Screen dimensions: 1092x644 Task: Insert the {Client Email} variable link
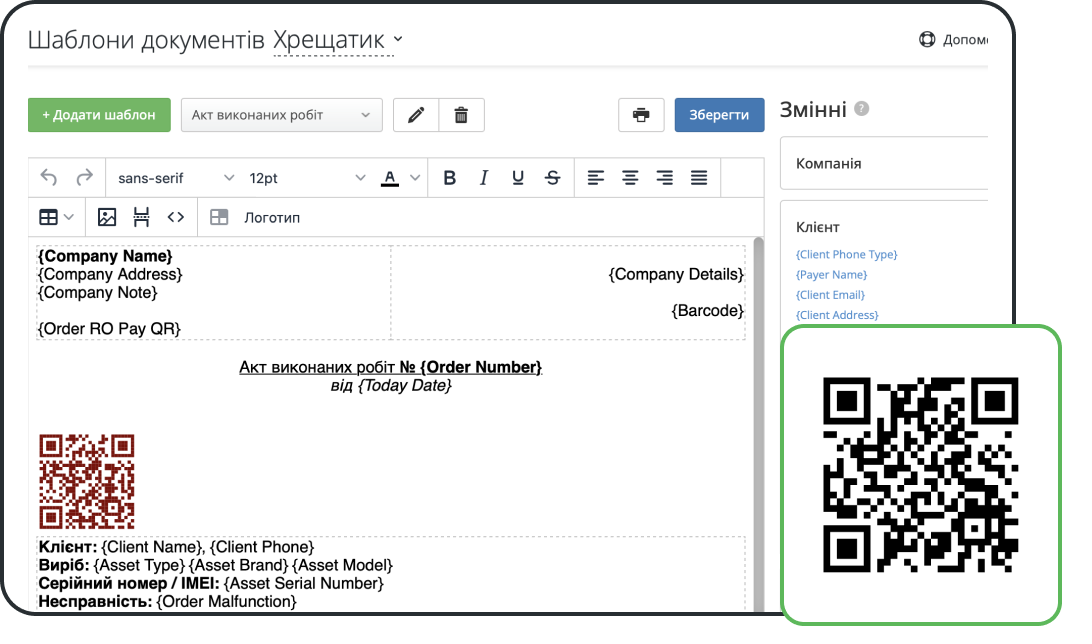tap(828, 294)
